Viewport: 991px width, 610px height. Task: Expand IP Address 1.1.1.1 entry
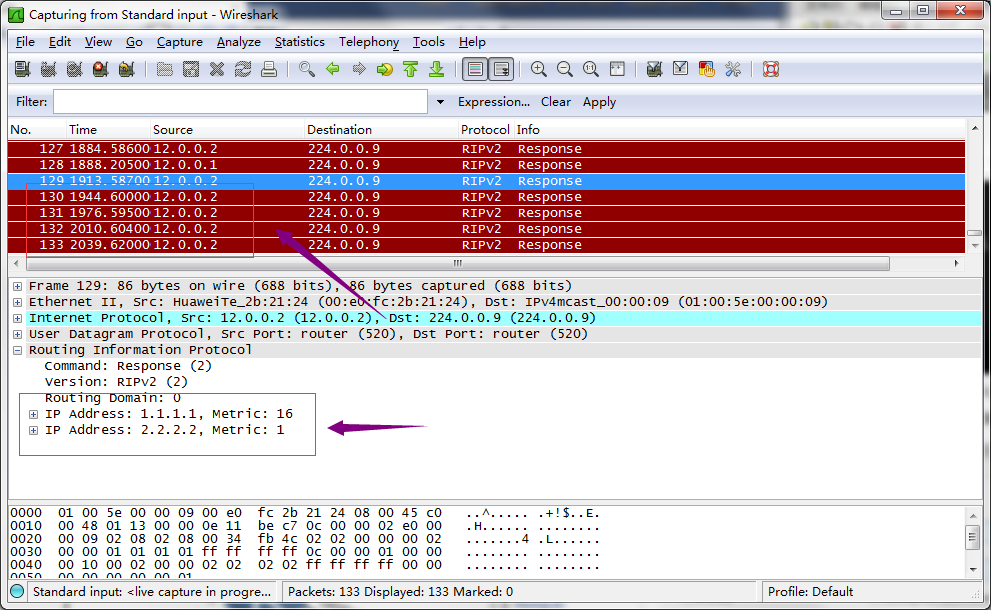pos(33,415)
